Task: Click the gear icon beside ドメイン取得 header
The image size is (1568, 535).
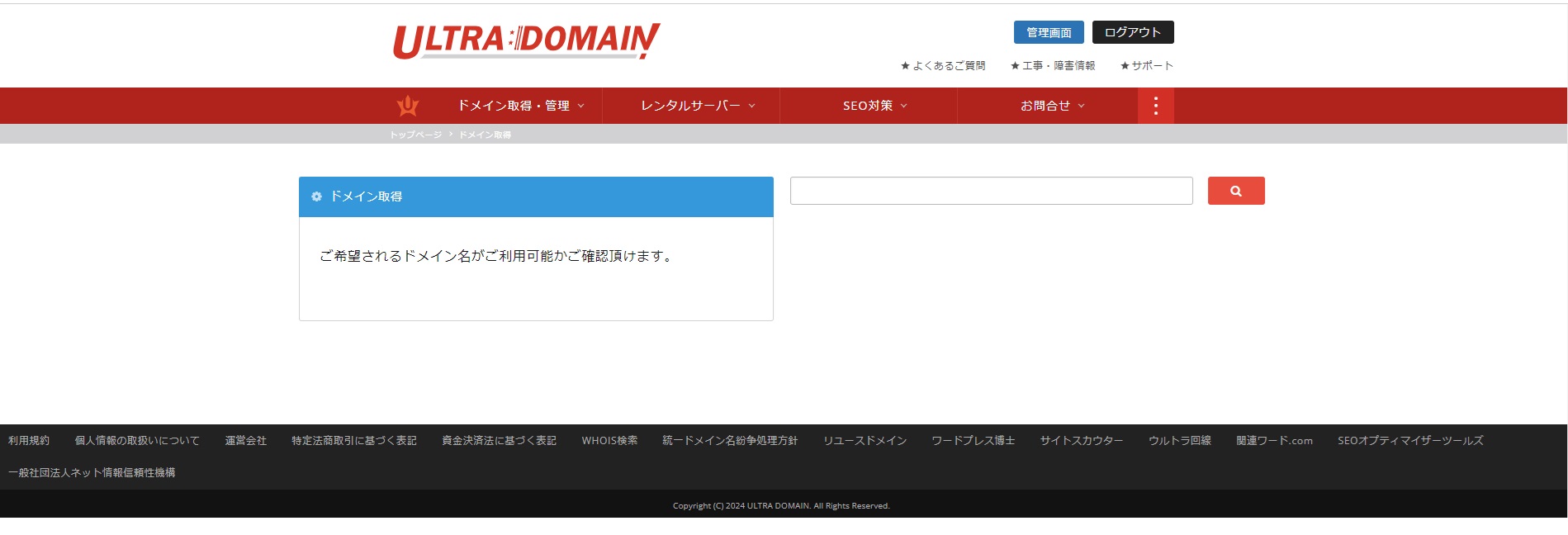Action: (316, 196)
